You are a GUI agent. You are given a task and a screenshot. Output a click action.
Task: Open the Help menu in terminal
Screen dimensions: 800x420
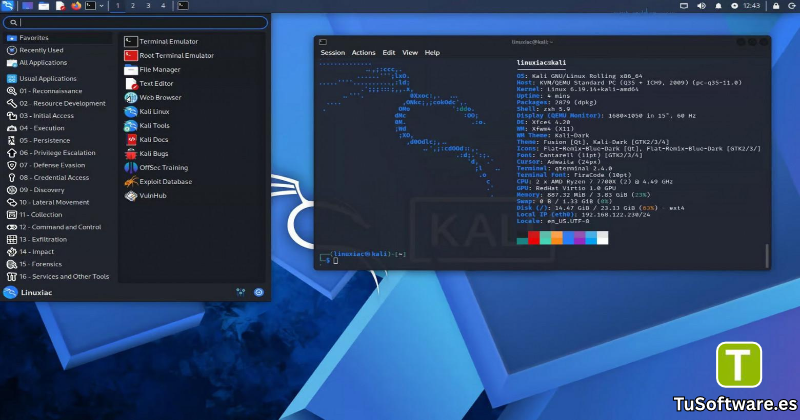coord(432,53)
